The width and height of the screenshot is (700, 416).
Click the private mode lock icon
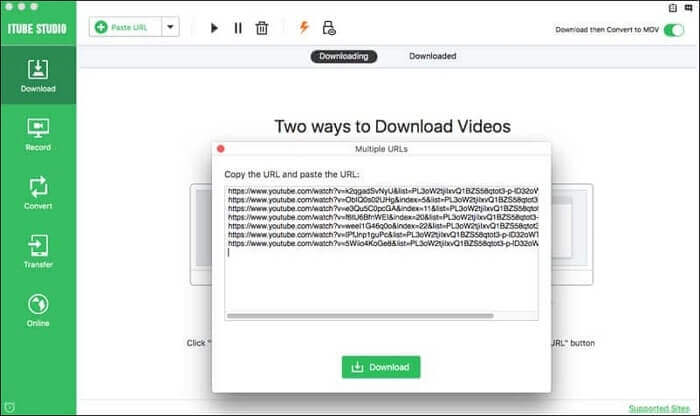(329, 28)
